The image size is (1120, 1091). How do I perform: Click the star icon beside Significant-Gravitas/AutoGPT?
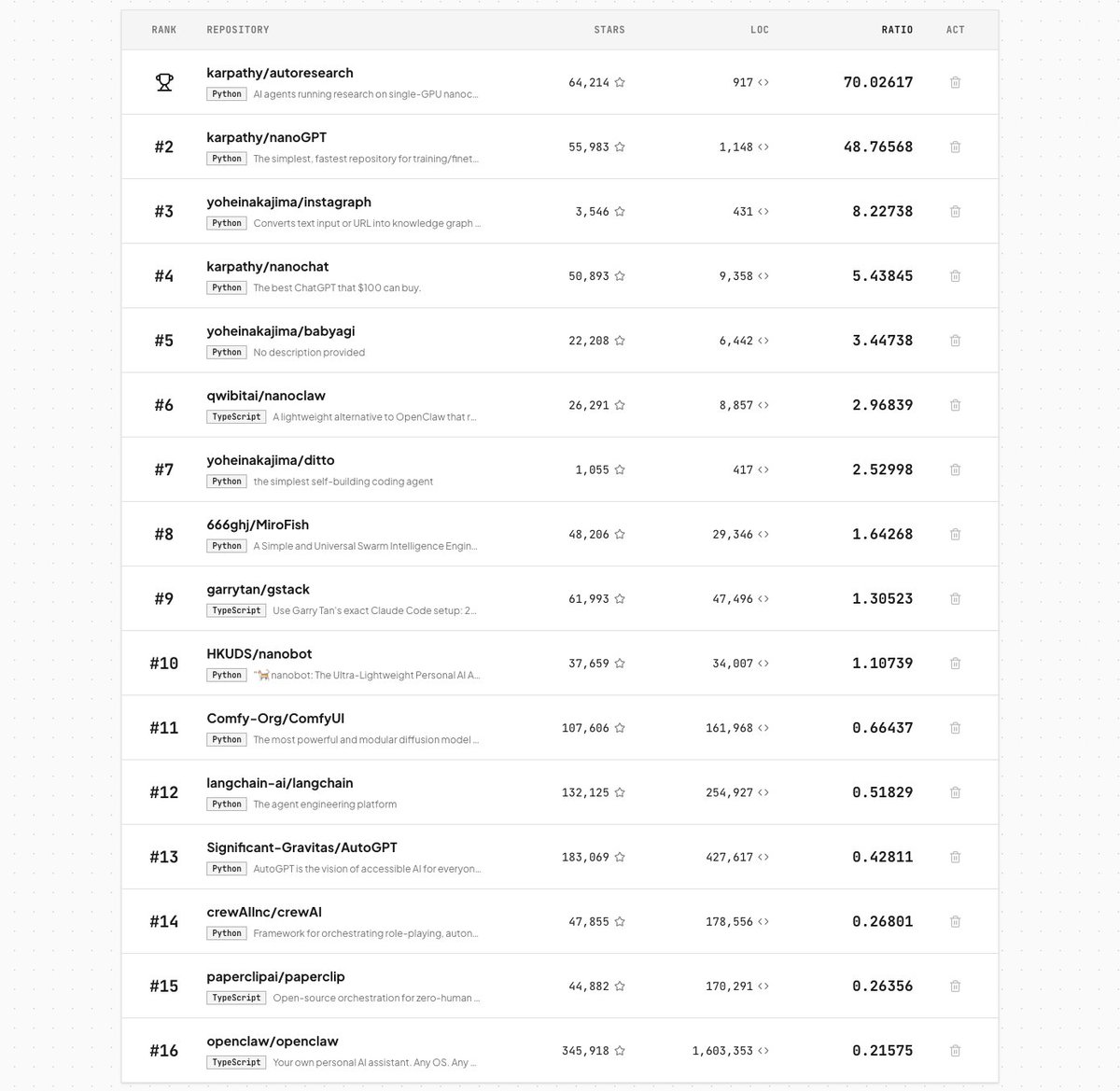619,856
